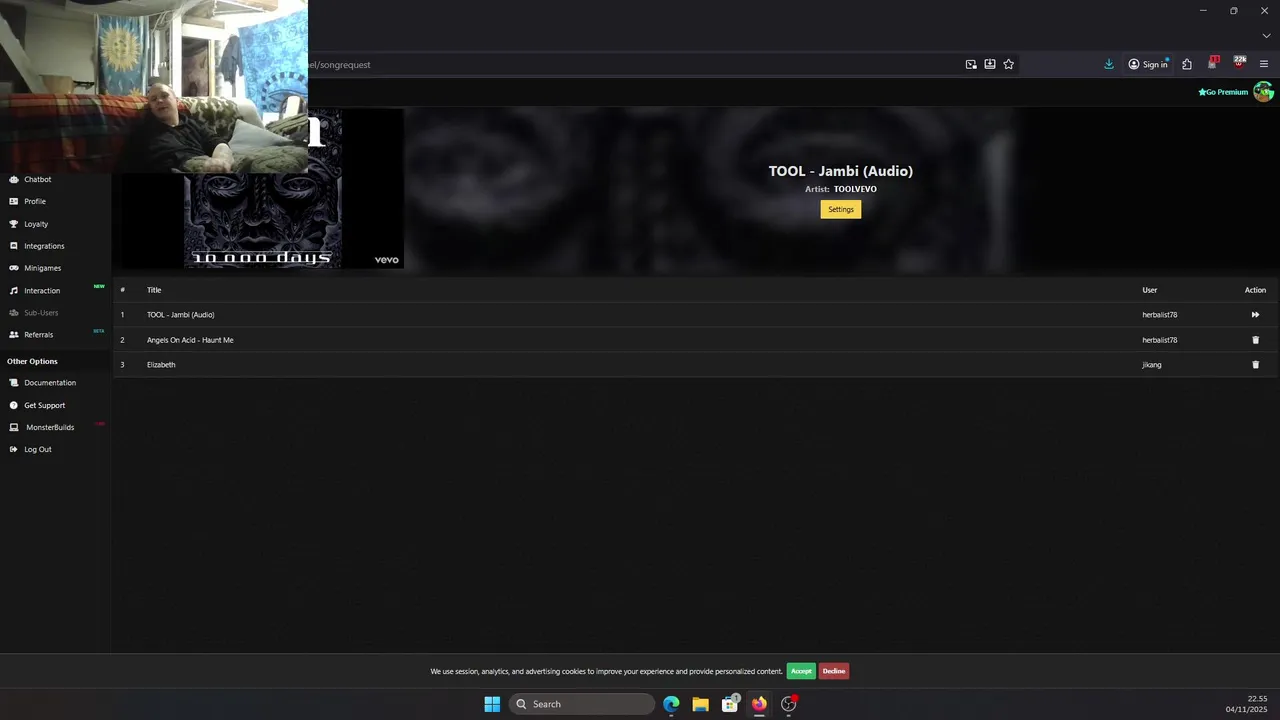Skip the current TOOL - Jambi song
Image resolution: width=1280 pixels, height=720 pixels.
point(1255,315)
